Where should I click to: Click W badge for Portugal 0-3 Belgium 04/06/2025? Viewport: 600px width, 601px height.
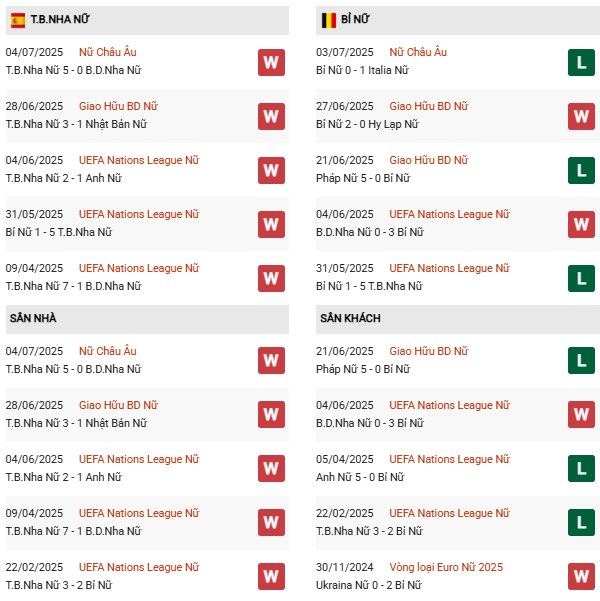[x=581, y=224]
